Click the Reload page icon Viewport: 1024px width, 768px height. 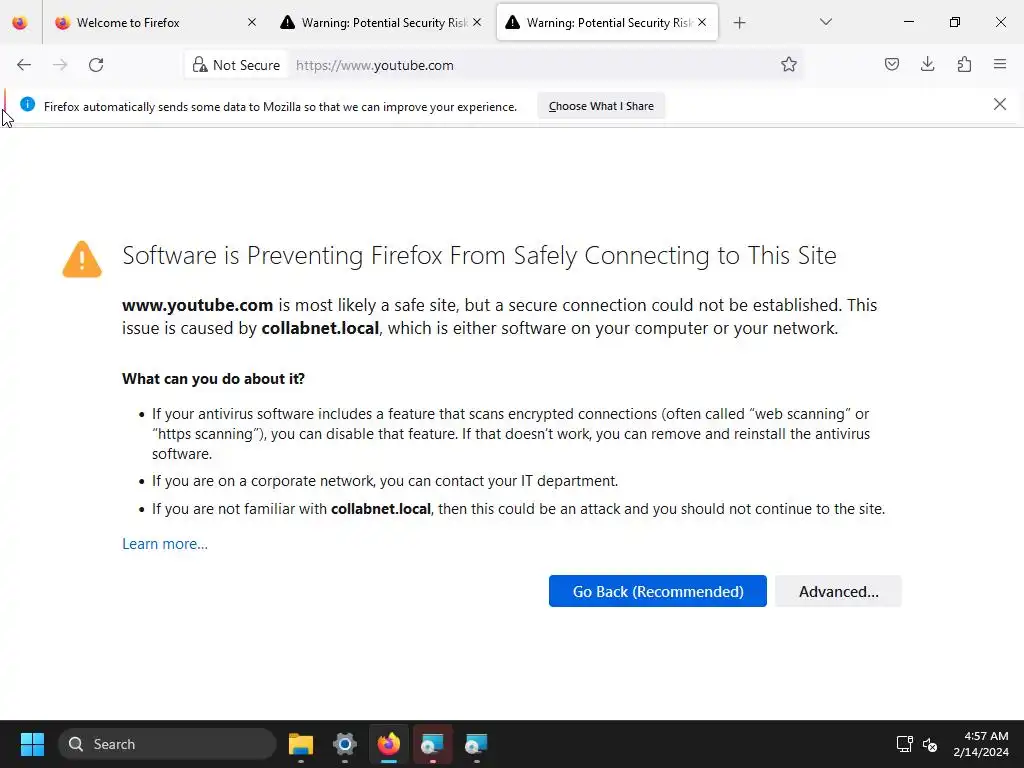coord(96,65)
